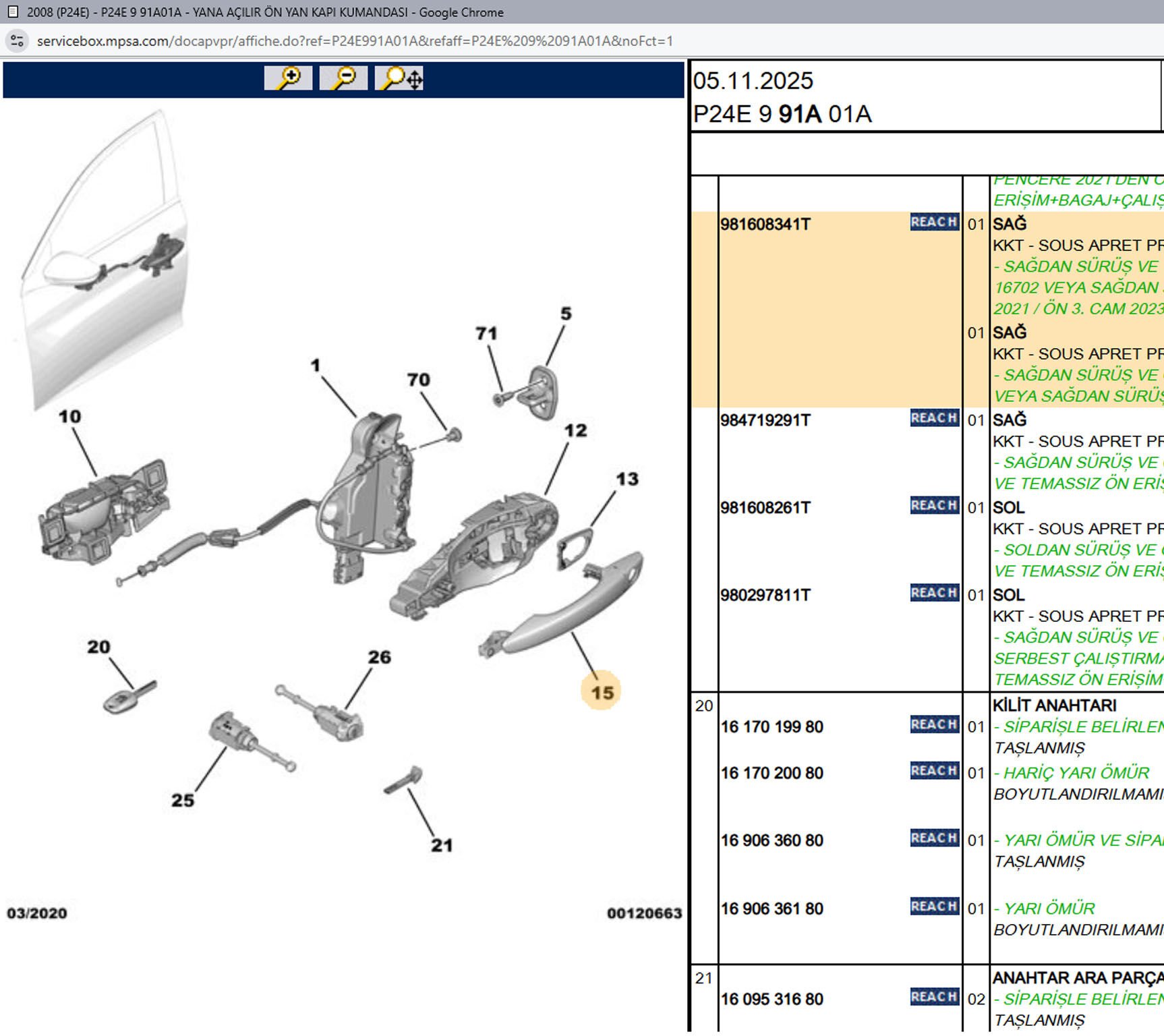The image size is (1164, 1036).
Task: Click REACH badge for part 980297811T
Action: (x=934, y=594)
